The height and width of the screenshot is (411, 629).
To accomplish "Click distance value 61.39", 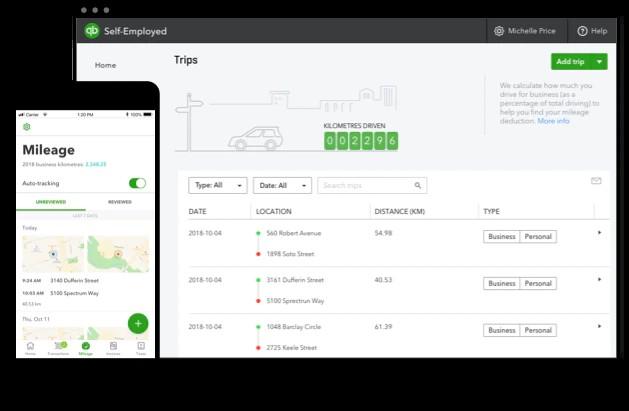I will pos(383,327).
